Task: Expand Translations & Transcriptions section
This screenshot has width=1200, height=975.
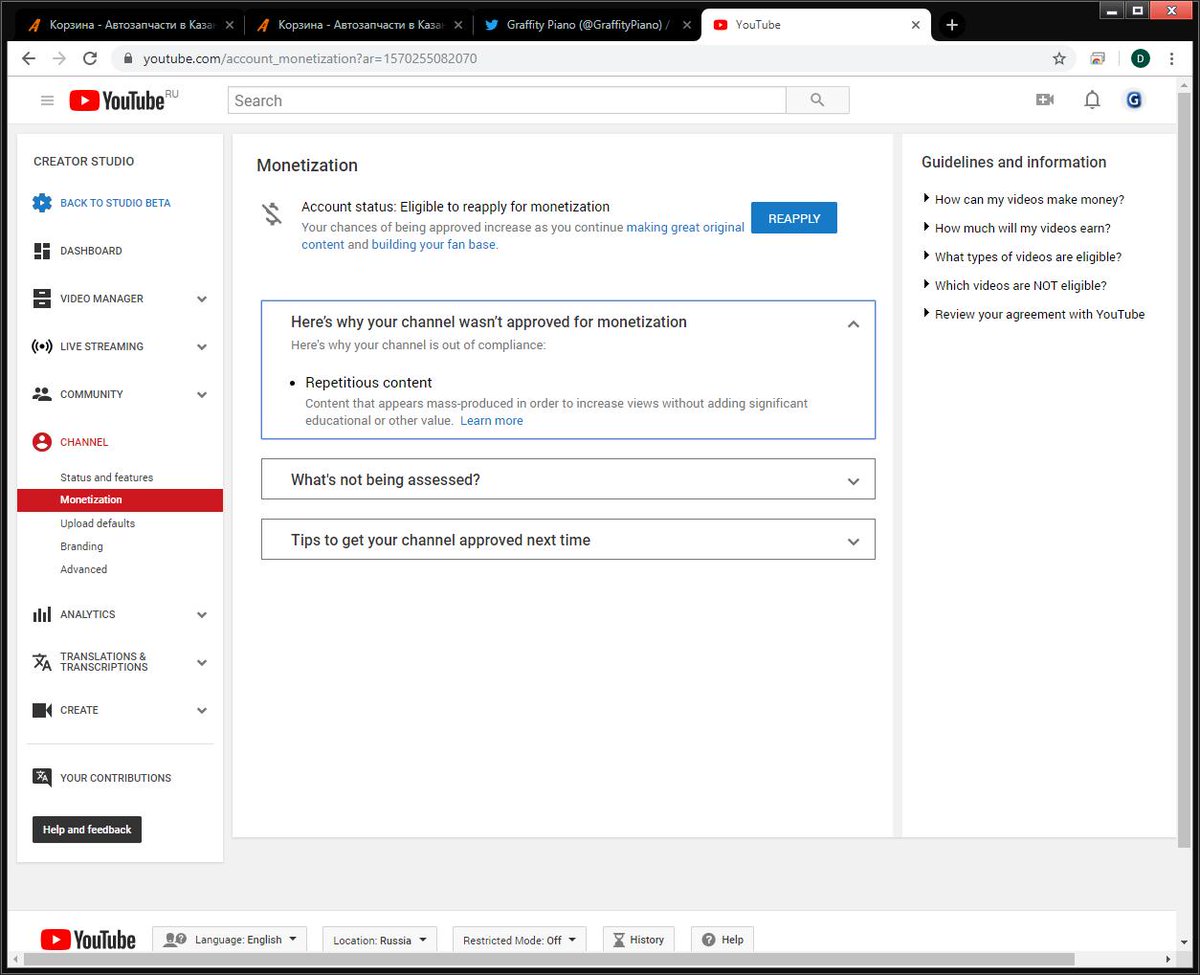Action: click(202, 662)
